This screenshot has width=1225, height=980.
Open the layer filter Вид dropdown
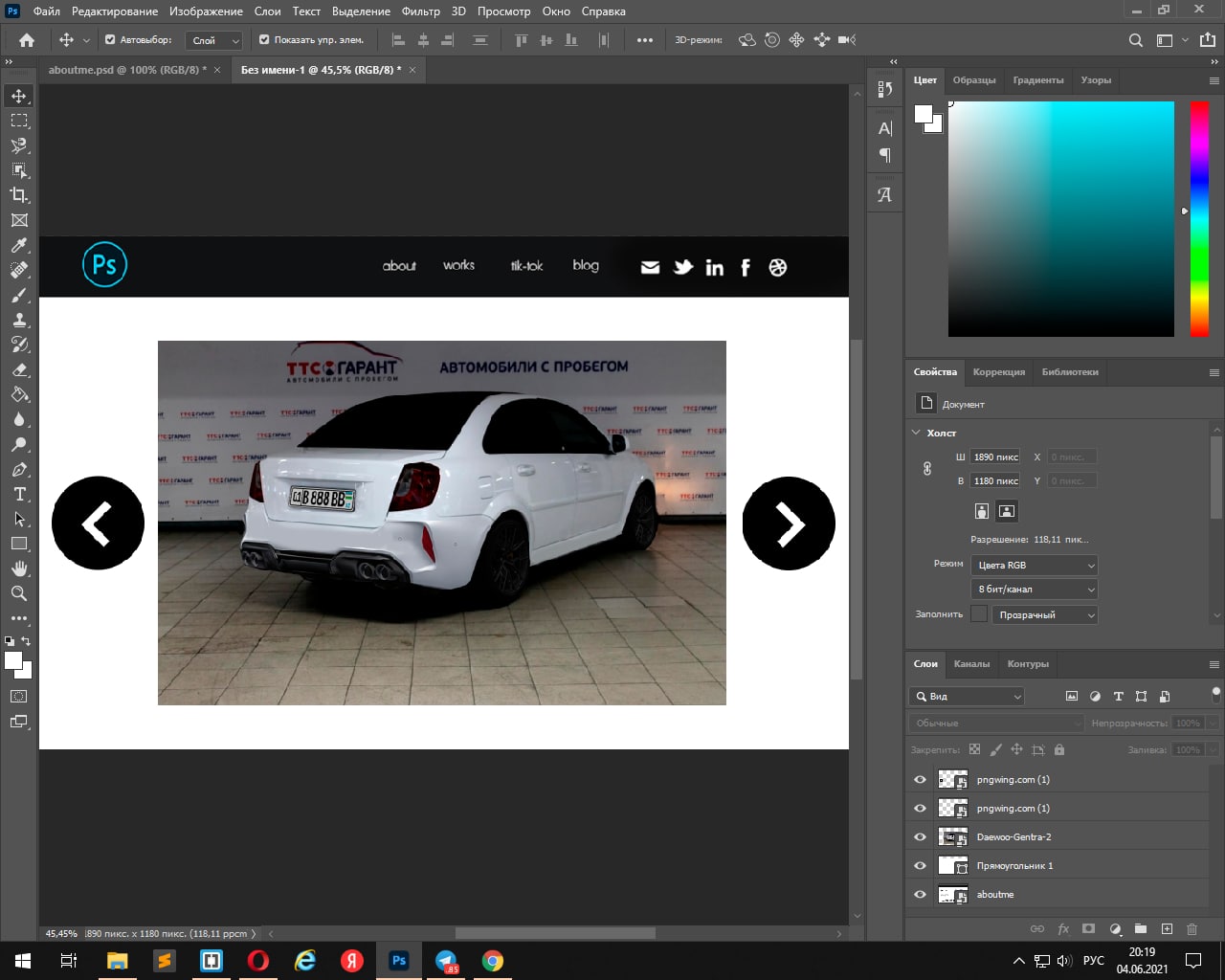click(x=967, y=697)
